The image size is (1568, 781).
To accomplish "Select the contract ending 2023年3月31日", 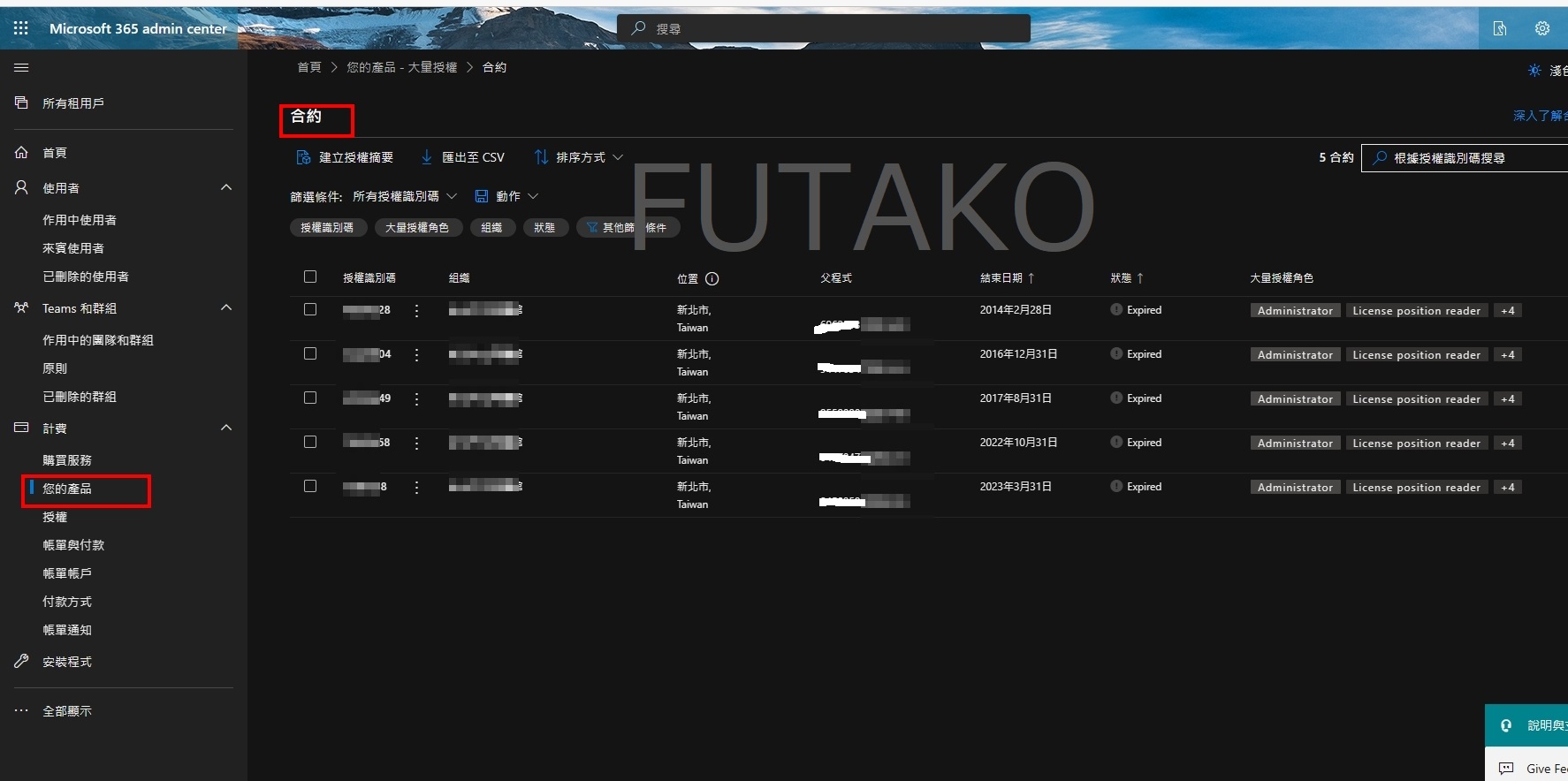I will [310, 486].
